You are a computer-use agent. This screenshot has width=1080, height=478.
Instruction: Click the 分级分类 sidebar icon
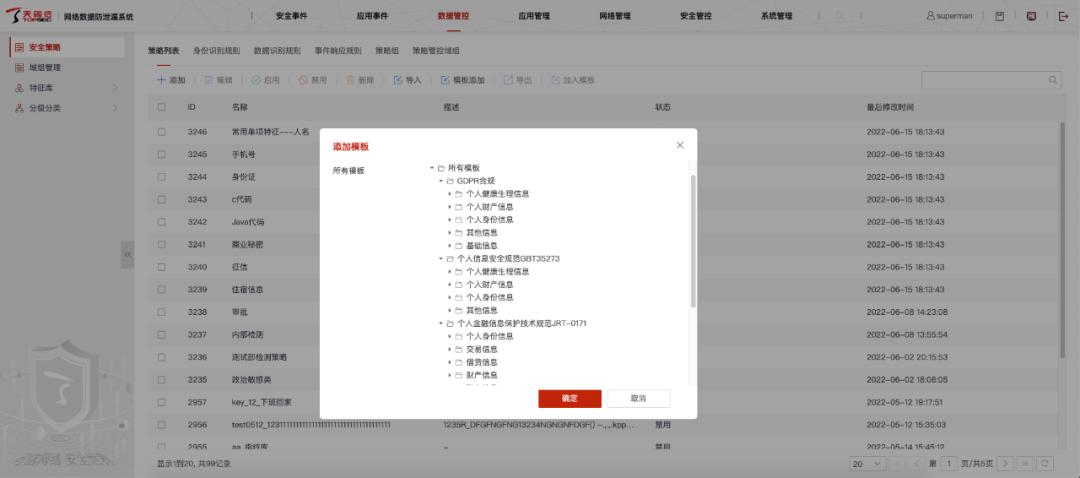click(x=19, y=107)
